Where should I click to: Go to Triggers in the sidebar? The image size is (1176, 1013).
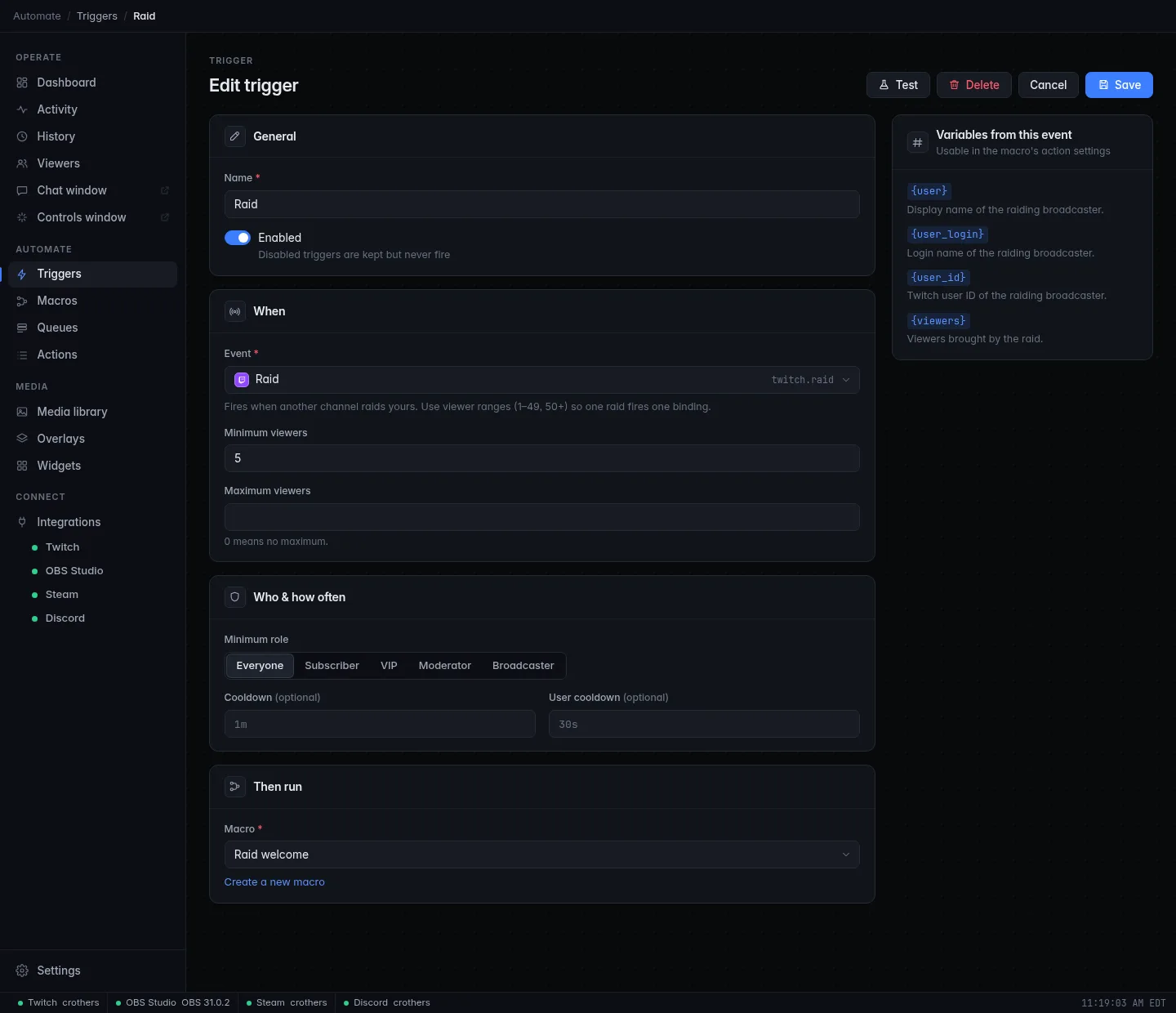click(x=93, y=274)
